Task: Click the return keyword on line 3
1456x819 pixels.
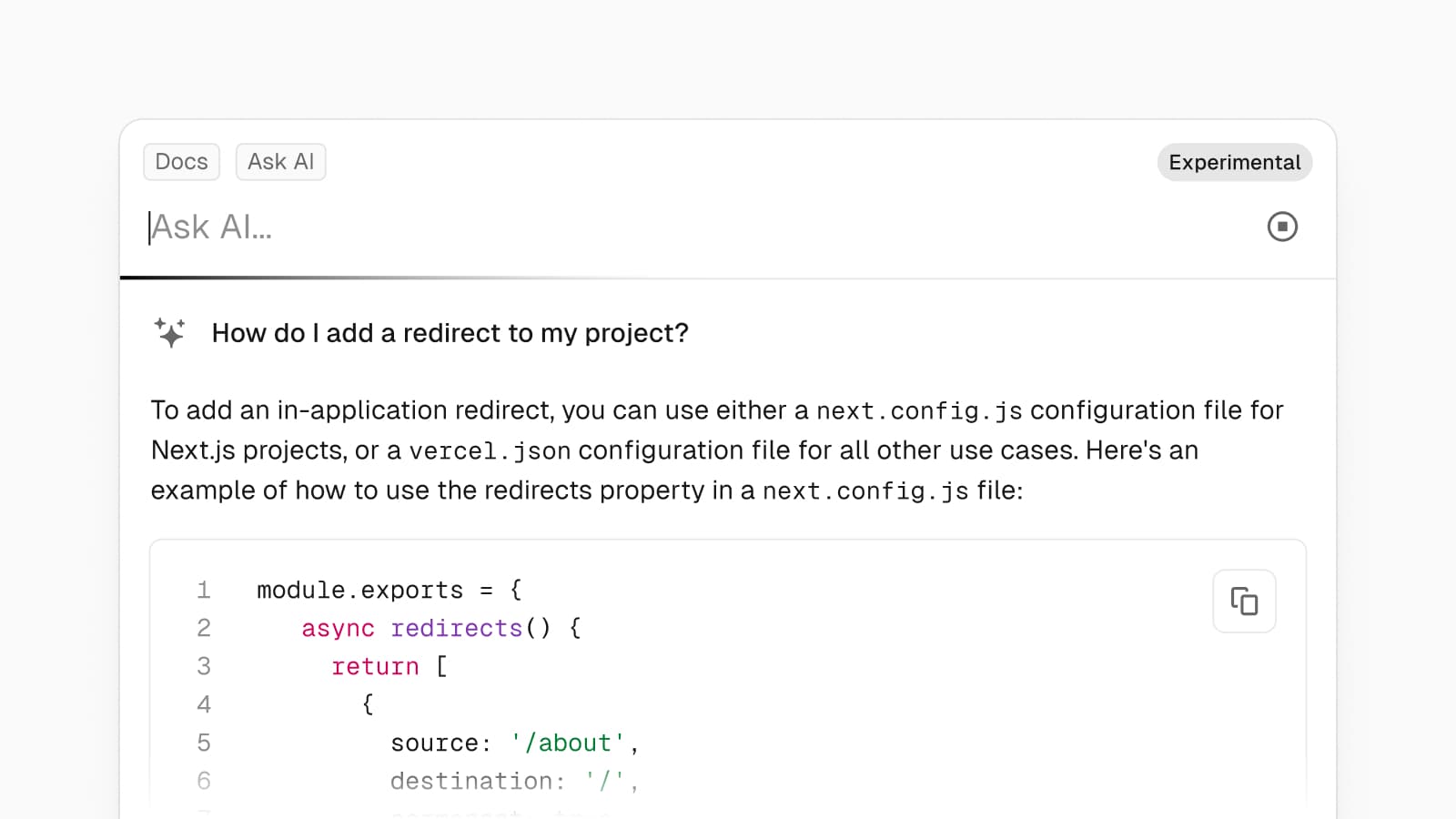Action: 375,667
